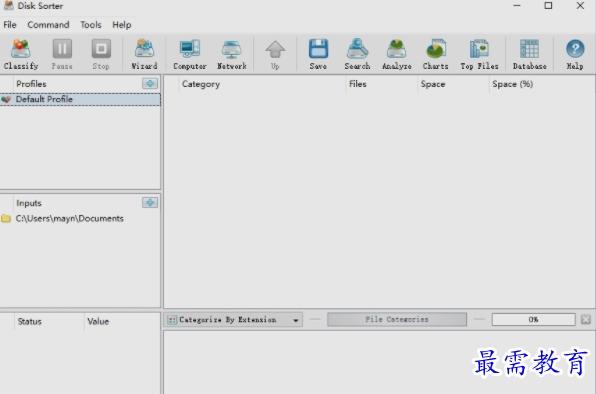This screenshot has width=596, height=394.
Task: Click the 0% progress bar
Action: 533,320
